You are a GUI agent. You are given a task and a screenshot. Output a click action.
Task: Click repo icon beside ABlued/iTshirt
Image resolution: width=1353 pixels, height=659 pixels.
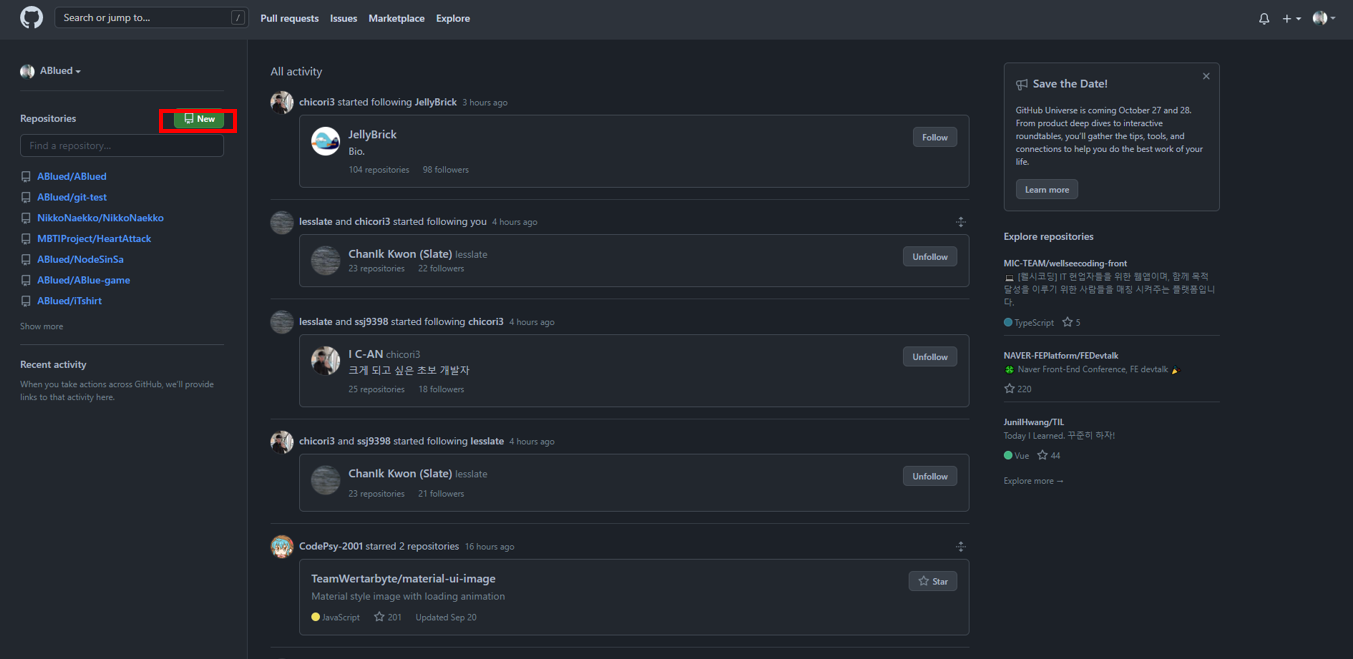coord(26,301)
